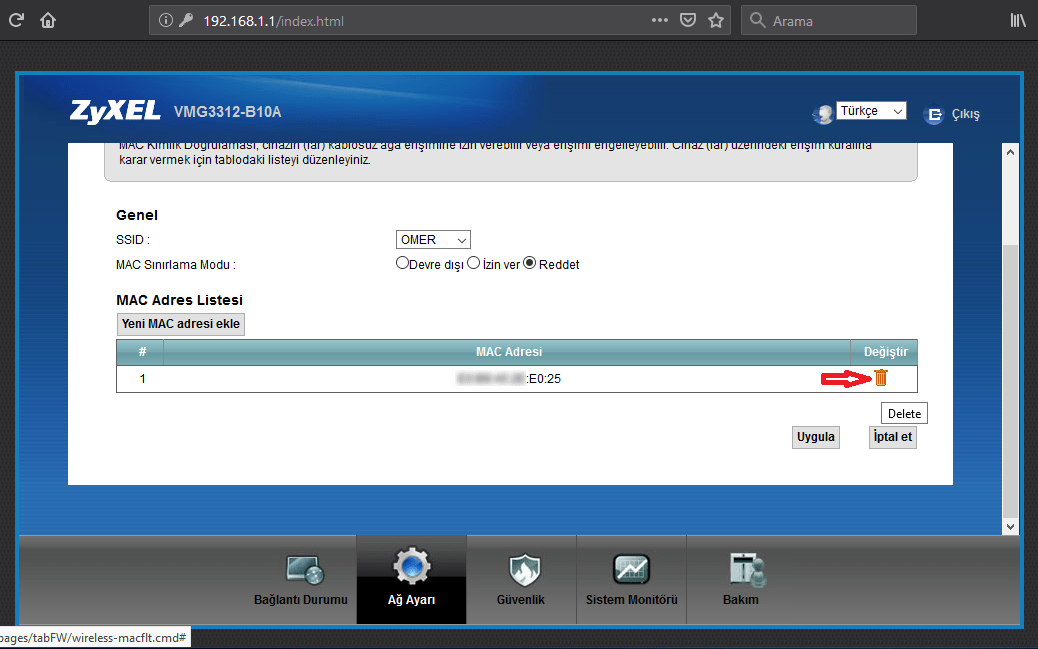Go to the browser home page icon
The width and height of the screenshot is (1038, 649).
pyautogui.click(x=48, y=21)
